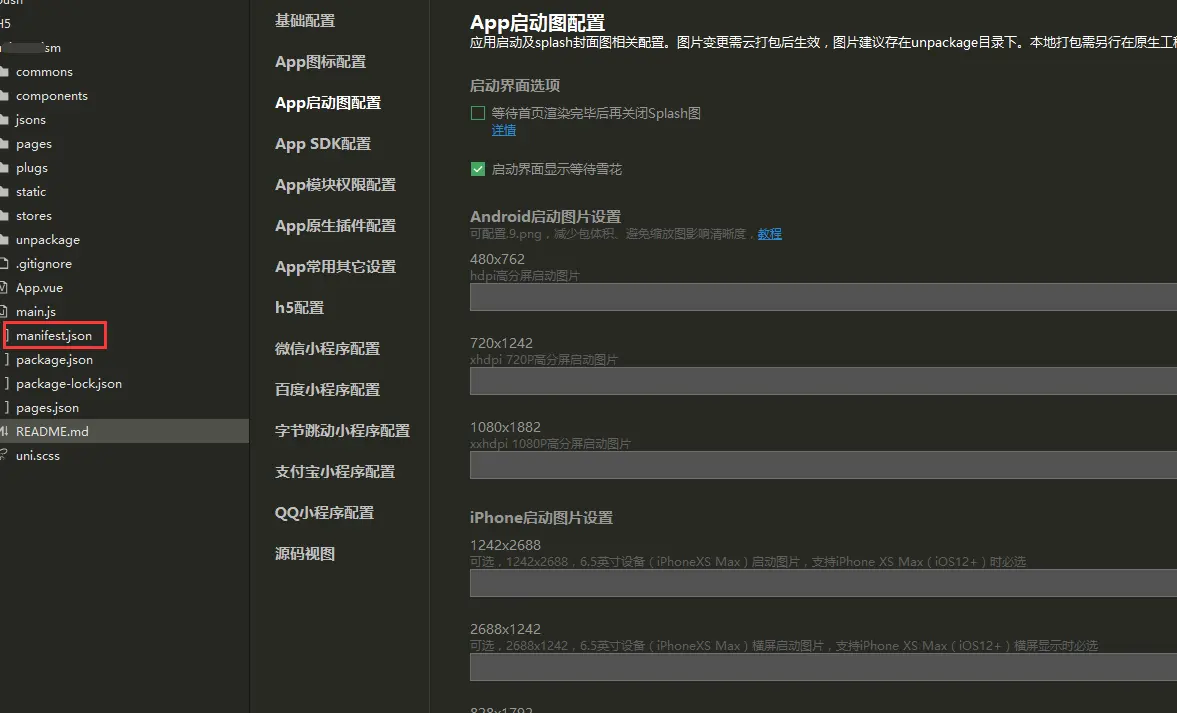
Task: Uncheck 启动界面显示等待雪花 checkbox
Action: pyautogui.click(x=477, y=169)
